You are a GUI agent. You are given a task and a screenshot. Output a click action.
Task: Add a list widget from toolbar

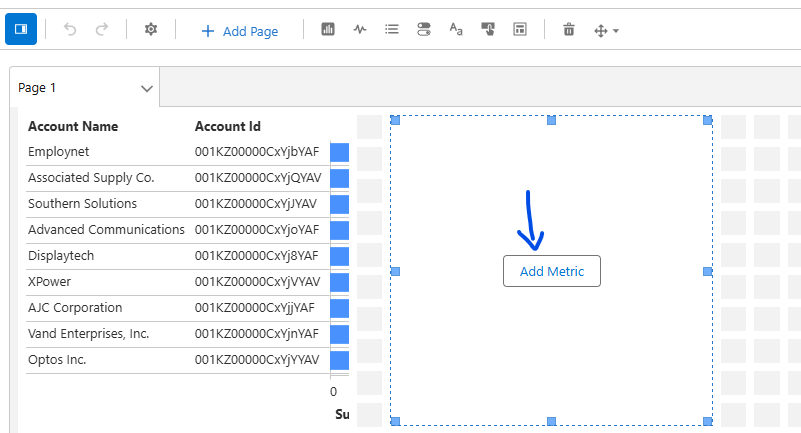[x=392, y=30]
